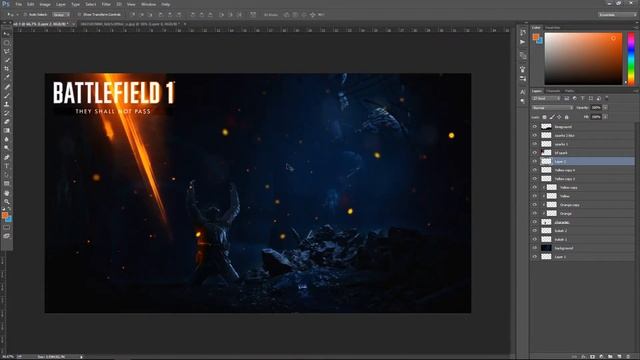Hide the character layer
640x360 pixels.
pos(535,222)
